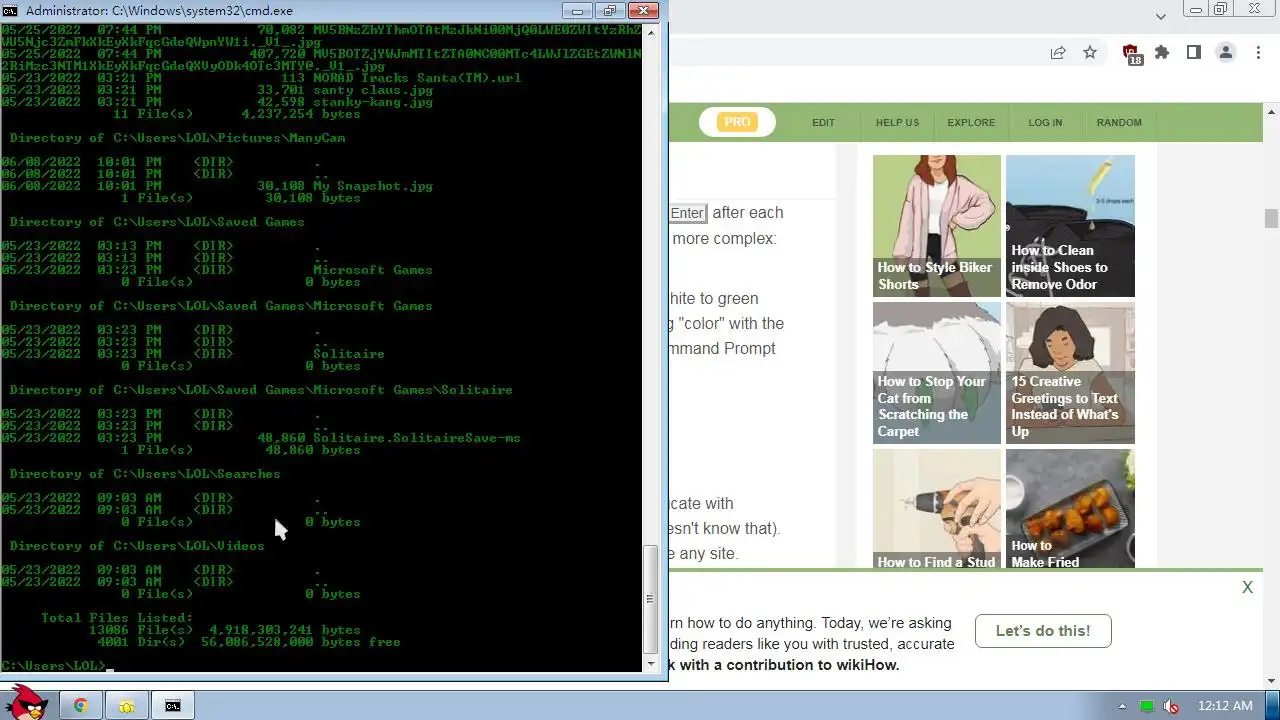Click the cmd vertical scrollbar thumb

(x=650, y=598)
